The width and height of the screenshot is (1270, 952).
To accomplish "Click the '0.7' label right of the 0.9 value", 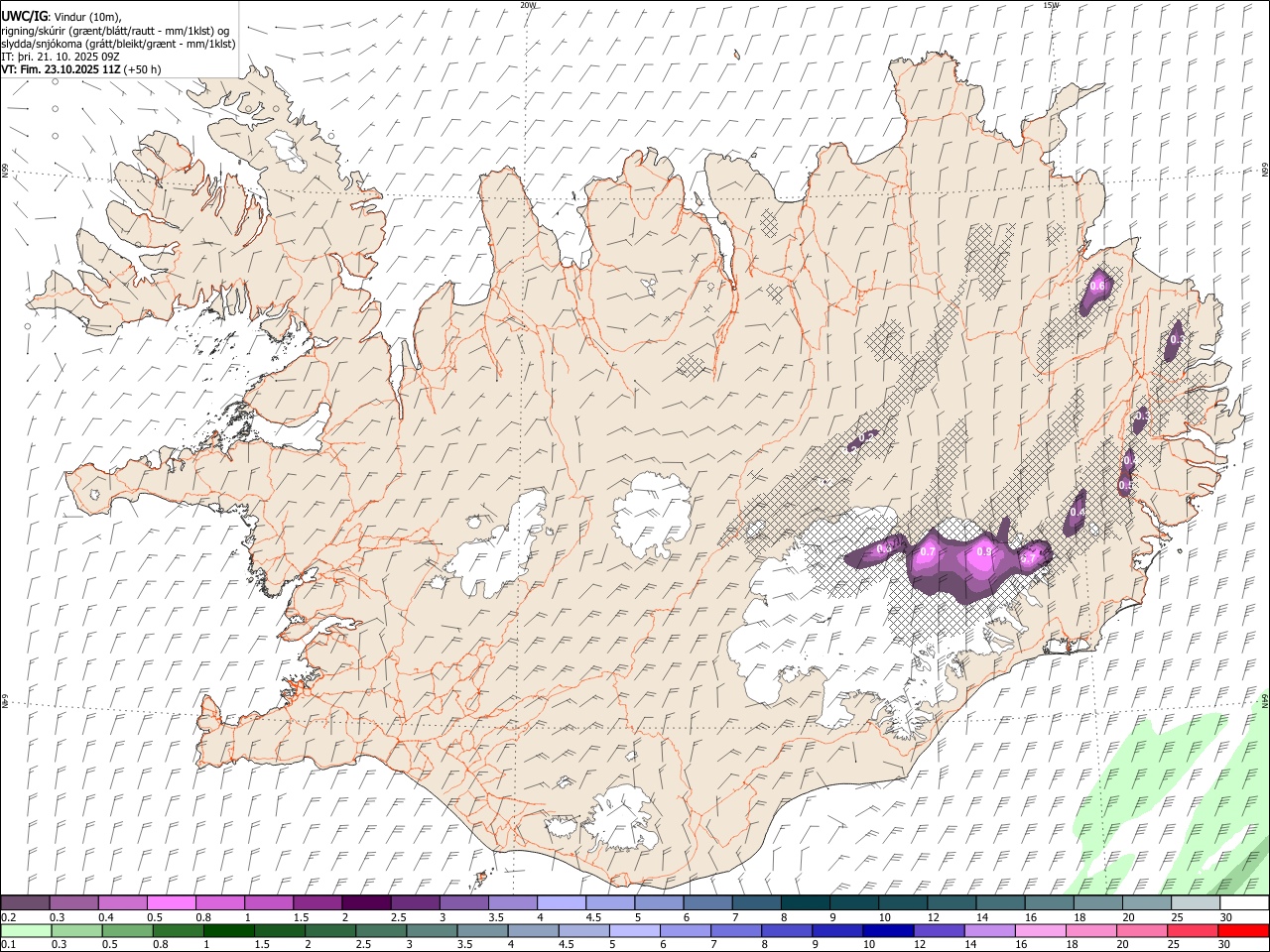I will click(x=1029, y=558).
